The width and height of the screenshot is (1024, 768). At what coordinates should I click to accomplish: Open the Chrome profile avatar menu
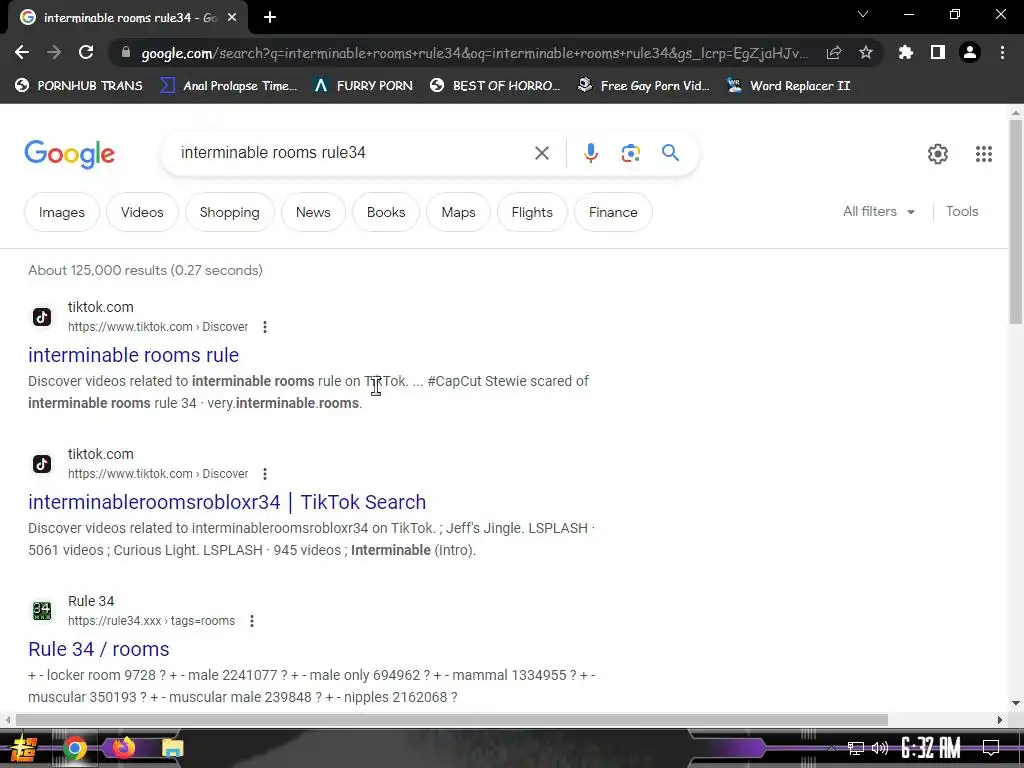(x=970, y=52)
